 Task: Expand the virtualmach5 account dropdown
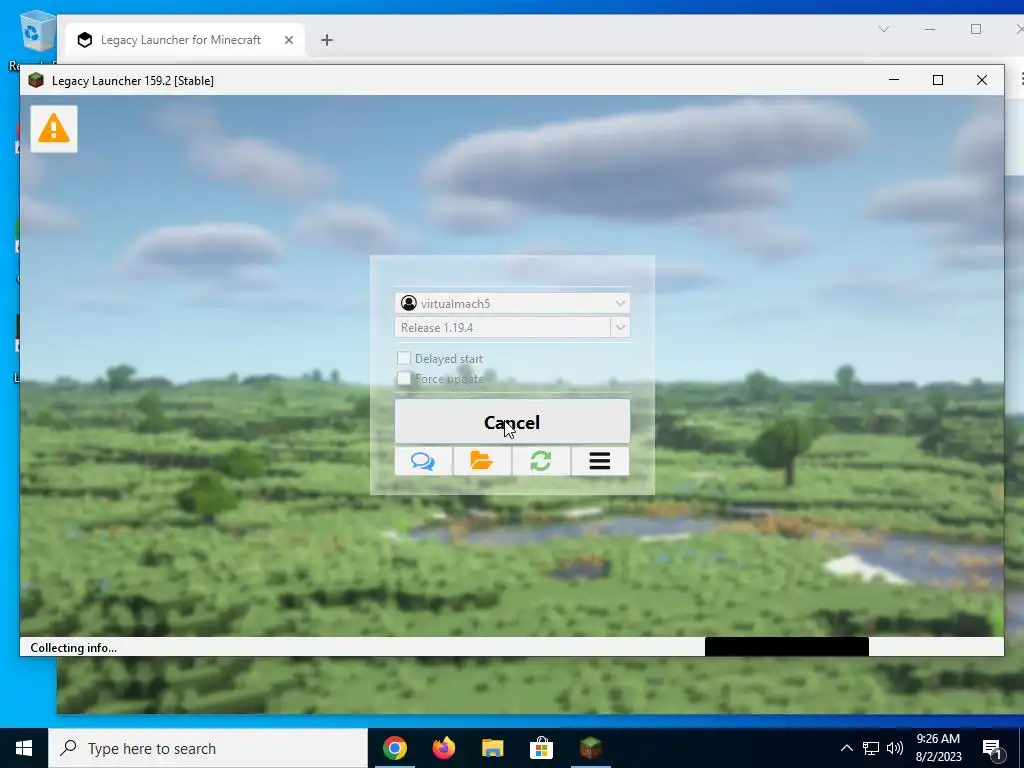click(620, 303)
